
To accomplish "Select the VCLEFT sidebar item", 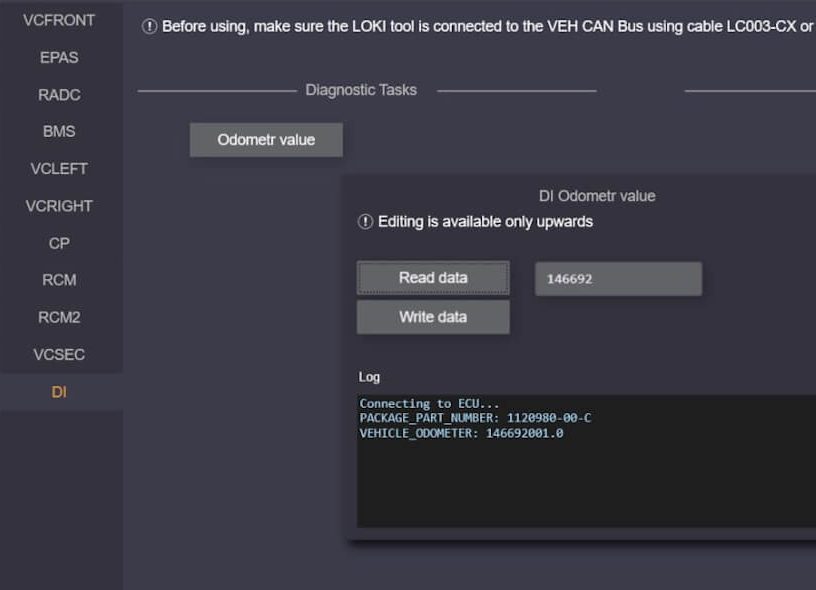I will click(x=59, y=168).
